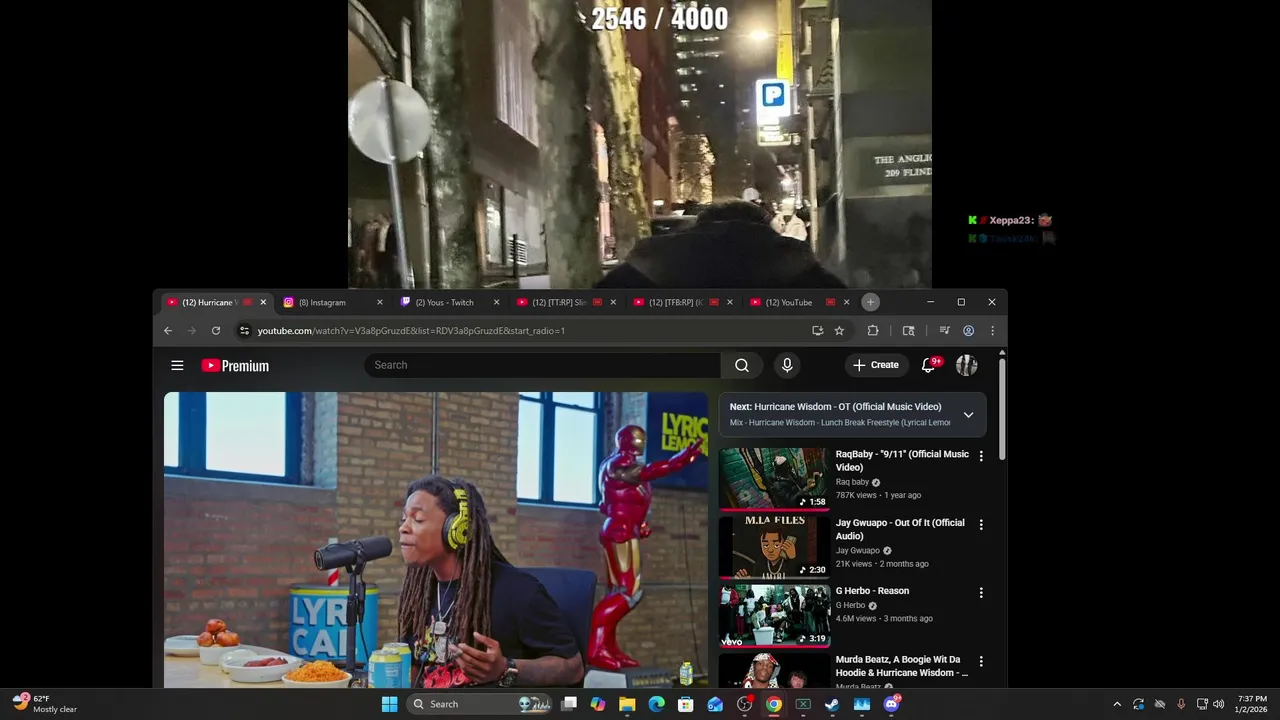Show hidden system tray icons chevron
The width and height of the screenshot is (1280, 720).
click(1117, 704)
